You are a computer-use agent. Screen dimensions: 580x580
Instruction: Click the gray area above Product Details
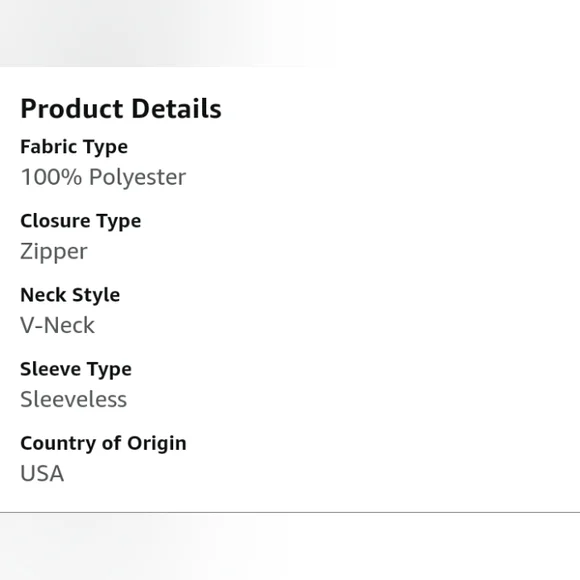[290, 33]
